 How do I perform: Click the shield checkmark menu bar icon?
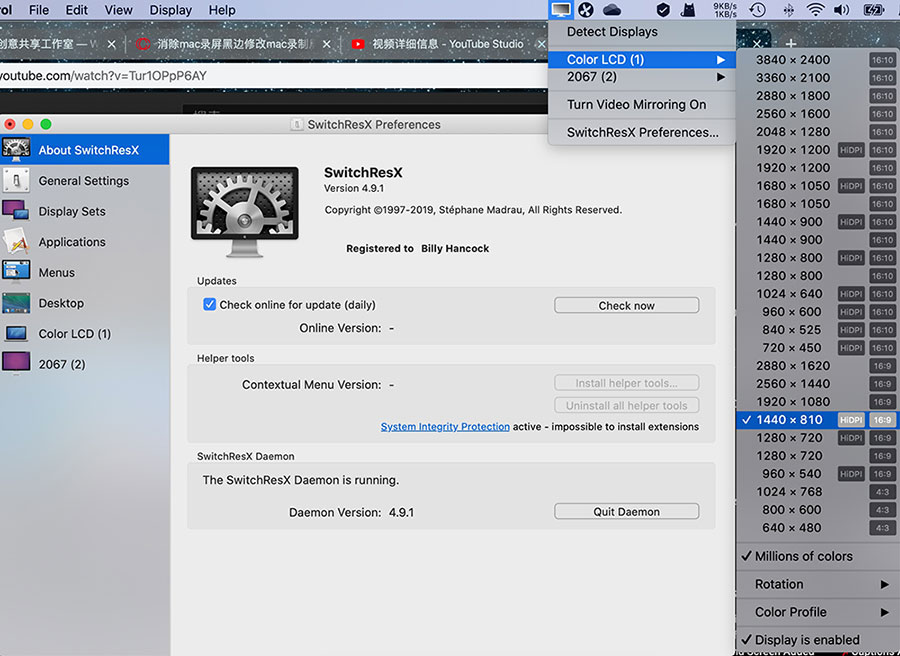(x=663, y=9)
